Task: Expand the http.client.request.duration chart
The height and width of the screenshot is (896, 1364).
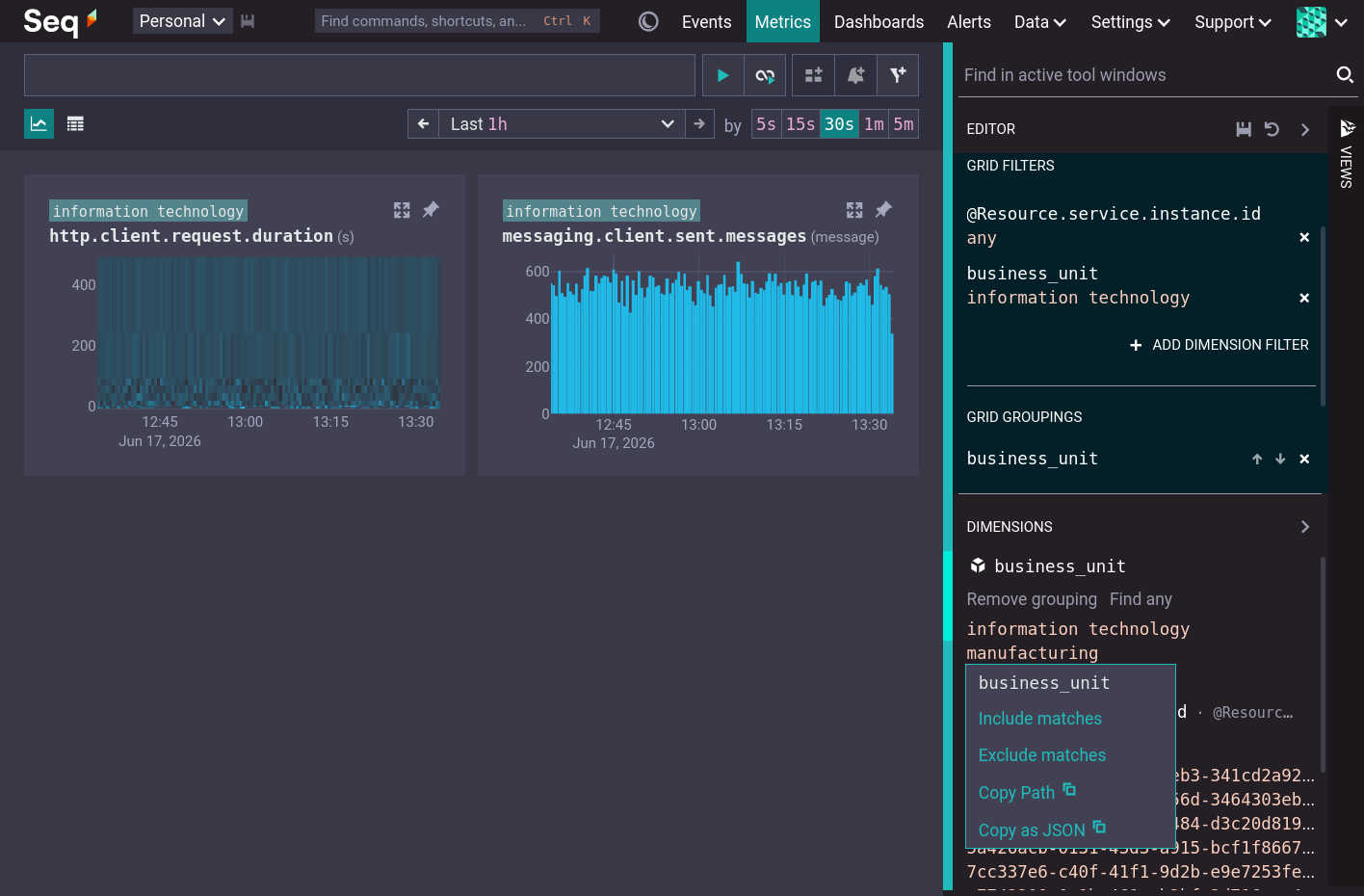Action: 402,210
